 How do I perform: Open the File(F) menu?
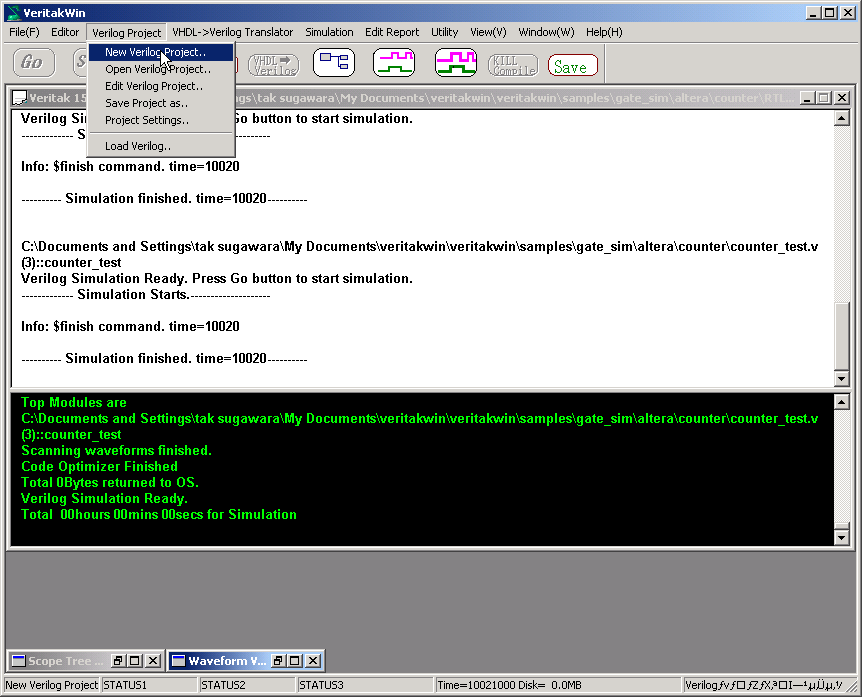24,32
